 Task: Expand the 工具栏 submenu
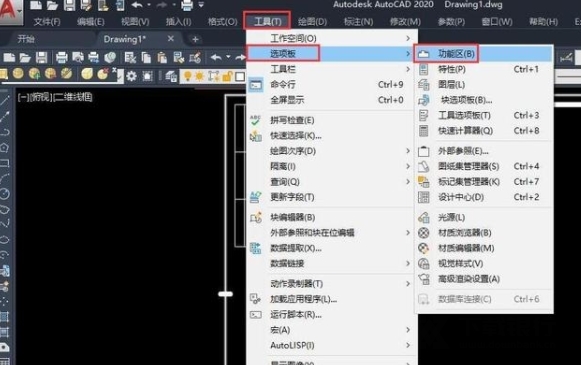click(332, 69)
